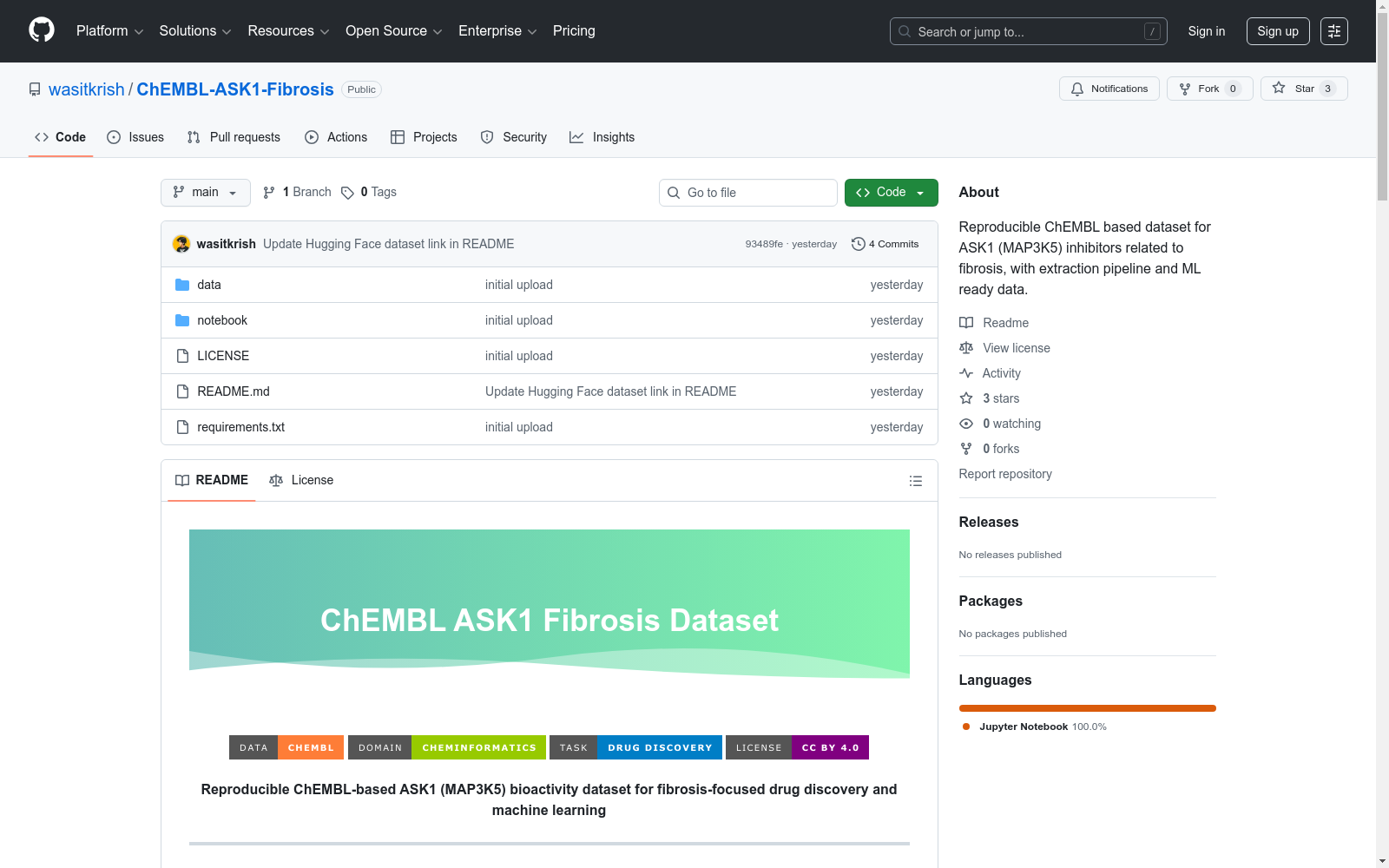Open the green Code dropdown button
This screenshot has height=868, width=1389.
pyautogui.click(x=891, y=193)
